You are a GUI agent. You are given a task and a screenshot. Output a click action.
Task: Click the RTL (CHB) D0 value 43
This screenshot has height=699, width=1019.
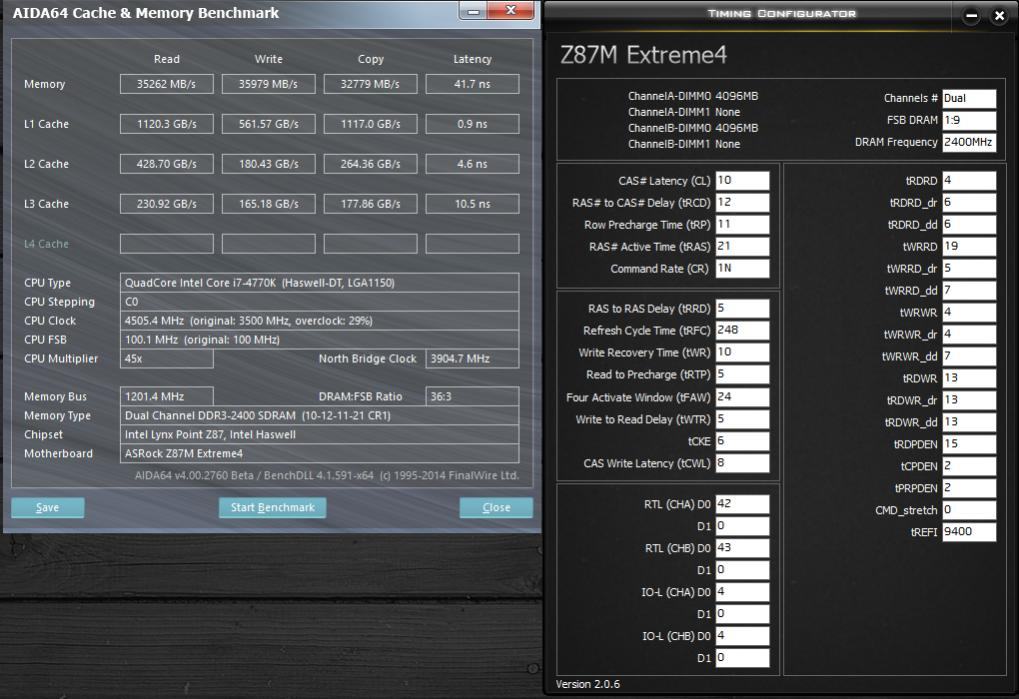742,548
